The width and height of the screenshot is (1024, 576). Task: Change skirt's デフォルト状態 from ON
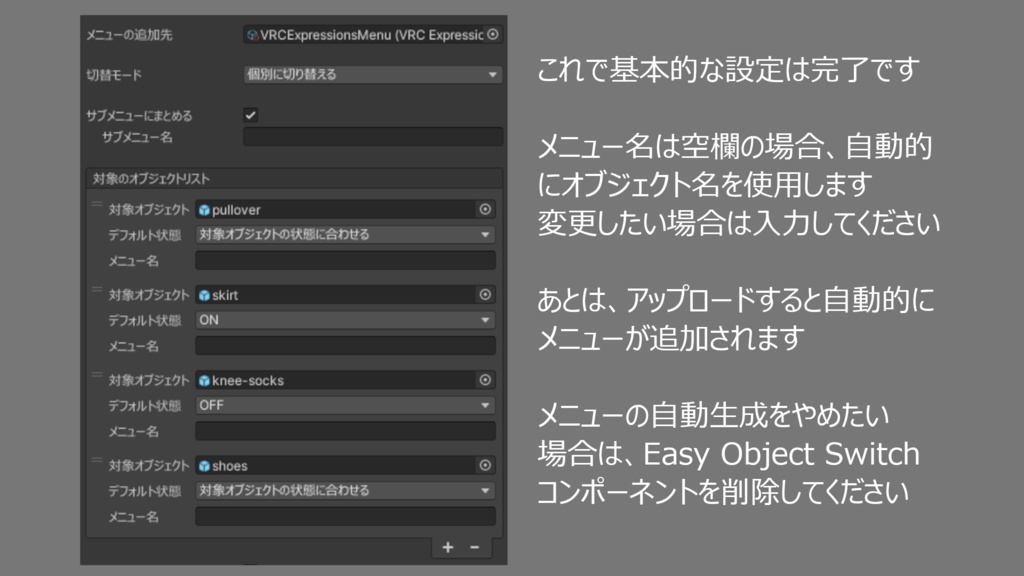click(345, 319)
